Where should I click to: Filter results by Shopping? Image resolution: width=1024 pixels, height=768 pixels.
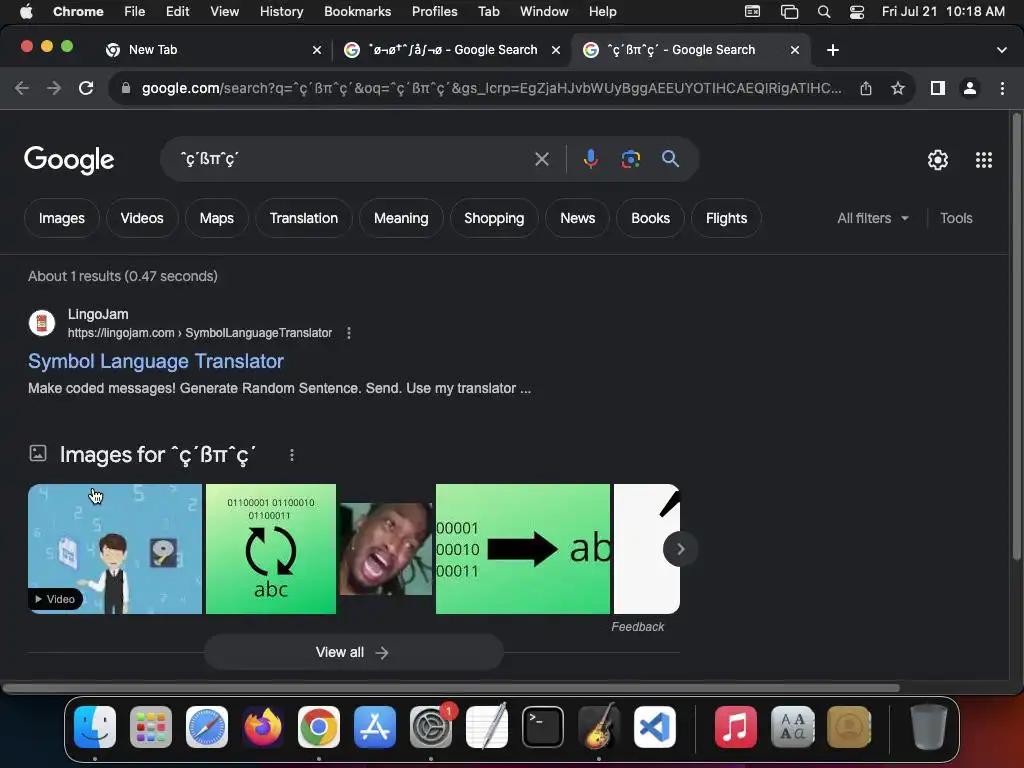[x=494, y=218]
